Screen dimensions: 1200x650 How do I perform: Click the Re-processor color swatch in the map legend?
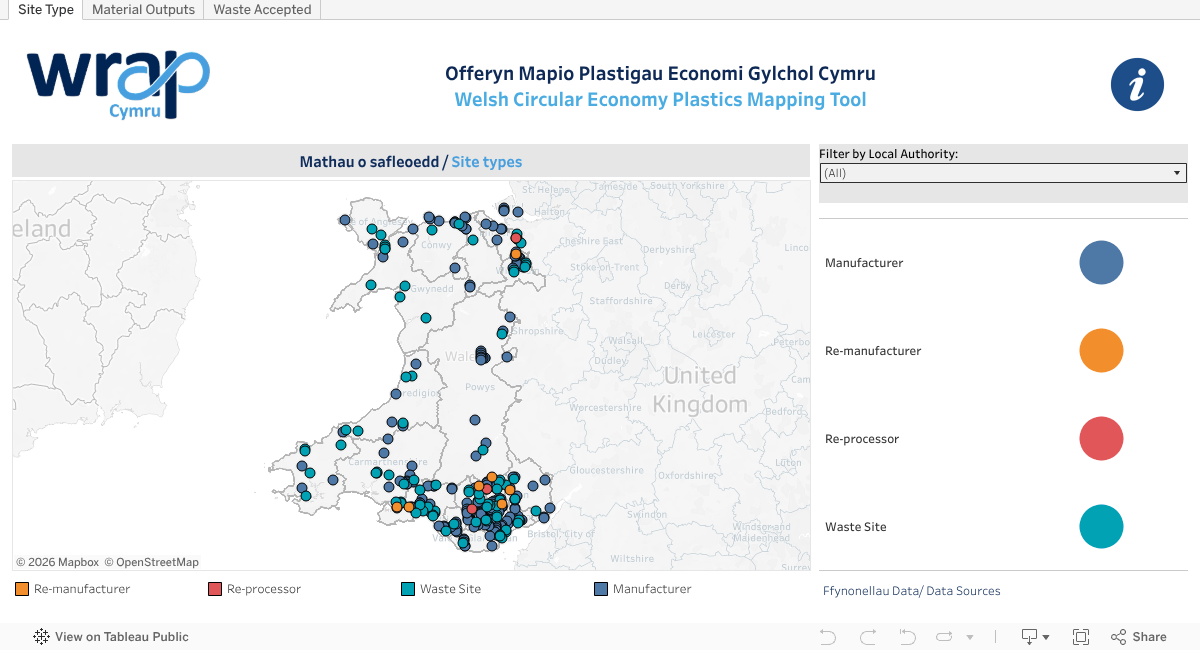215,588
